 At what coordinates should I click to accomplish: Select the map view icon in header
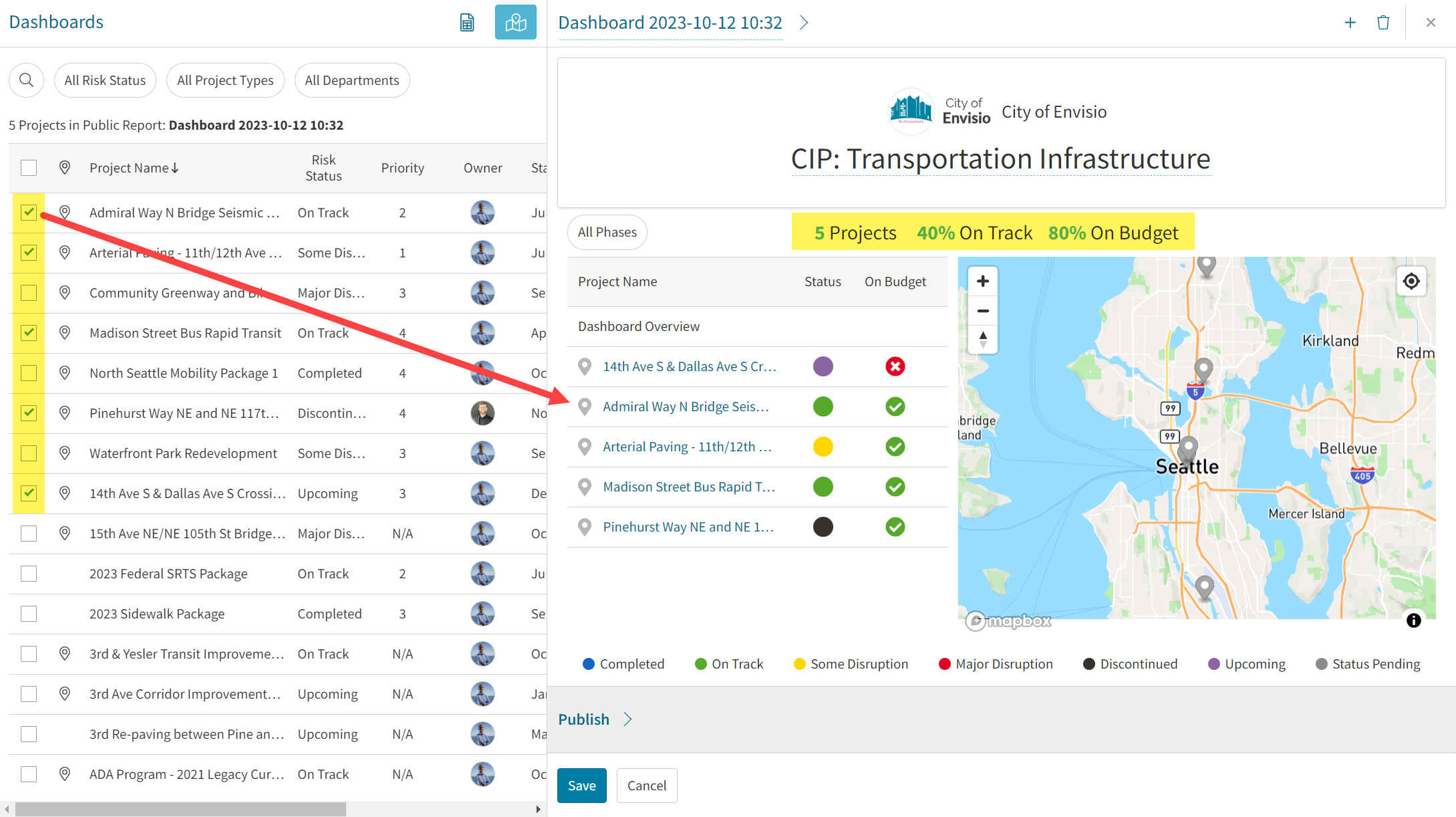point(515,22)
